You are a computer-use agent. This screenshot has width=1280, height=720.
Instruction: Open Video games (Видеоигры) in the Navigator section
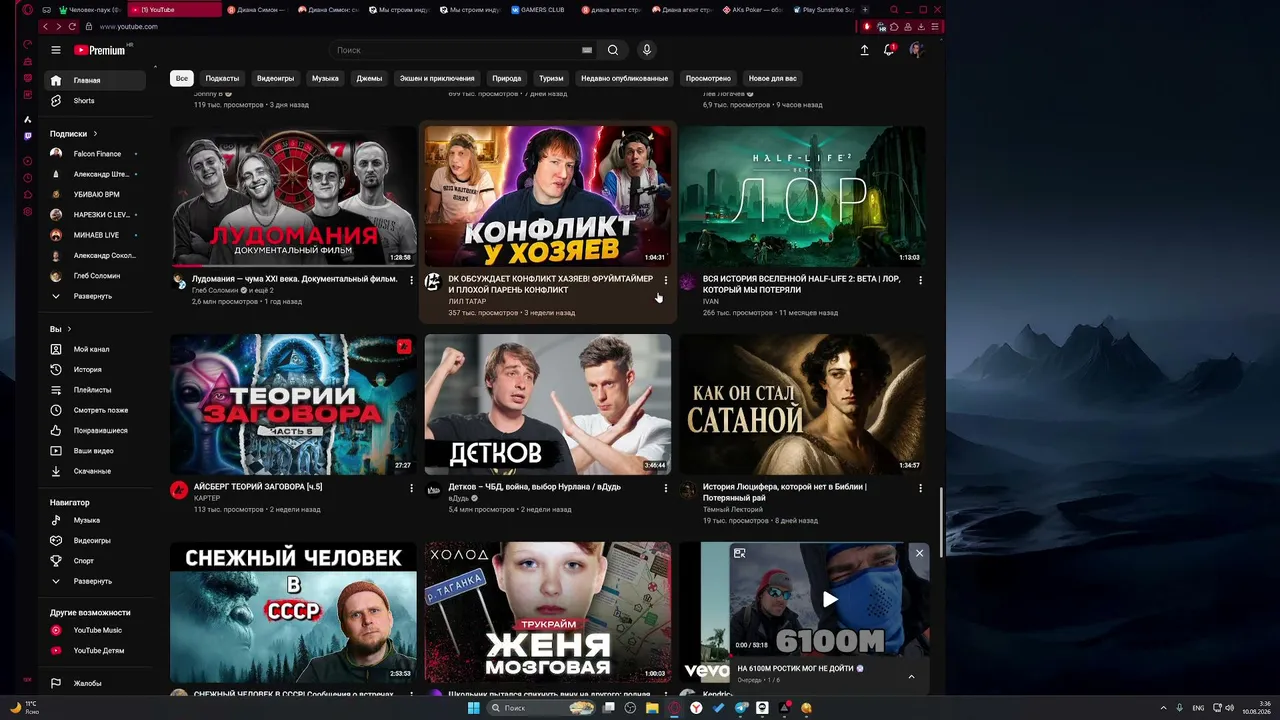(x=96, y=541)
